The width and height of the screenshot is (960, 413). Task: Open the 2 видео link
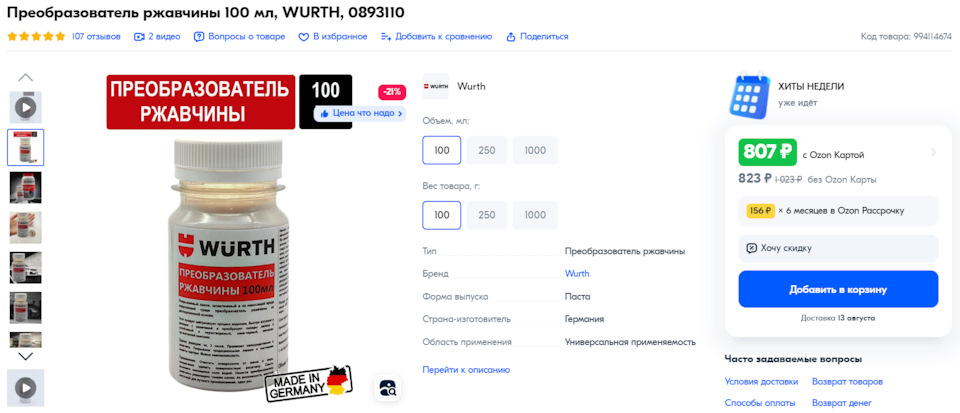coord(157,37)
